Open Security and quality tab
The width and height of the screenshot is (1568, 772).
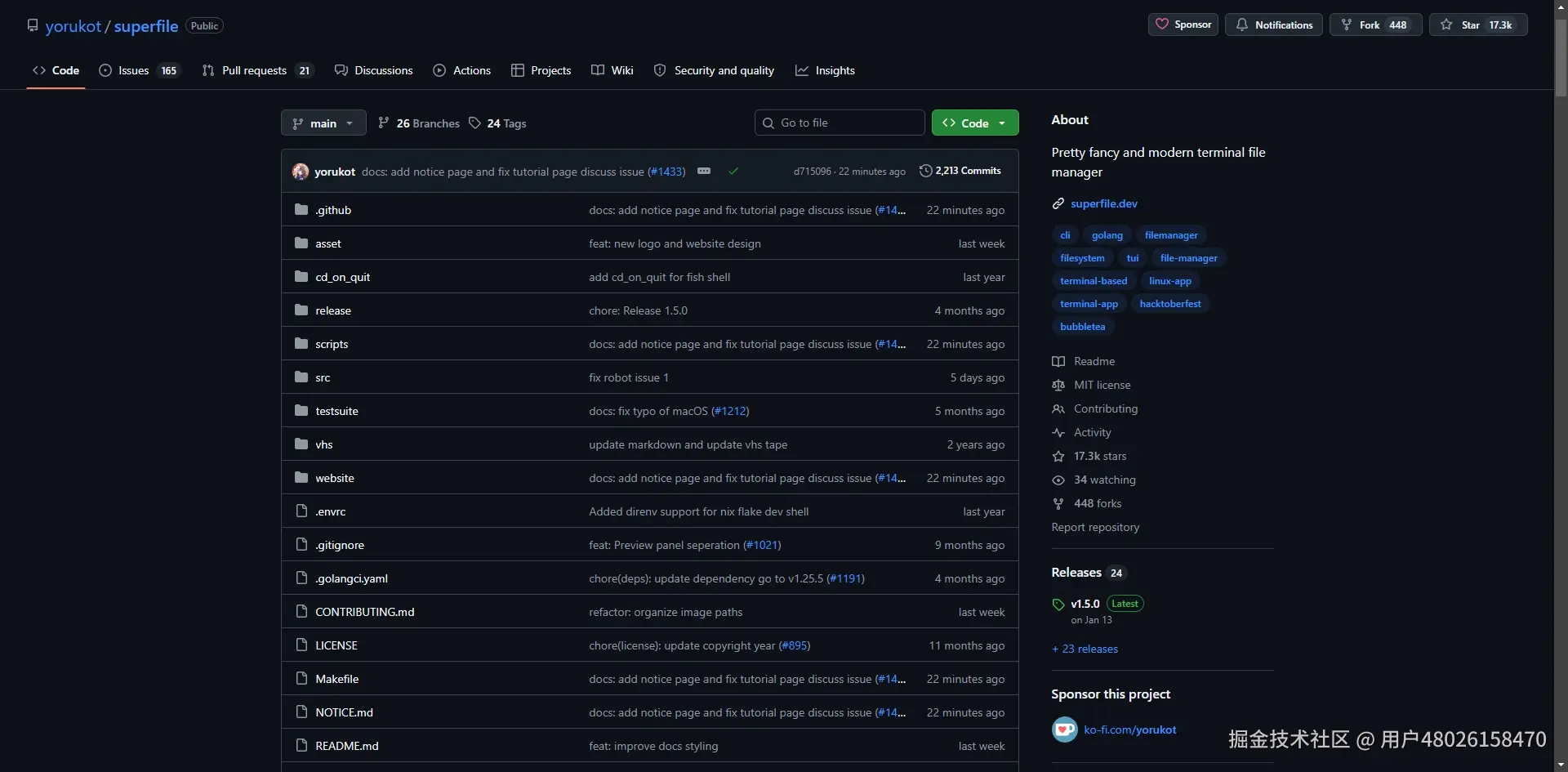pos(714,70)
